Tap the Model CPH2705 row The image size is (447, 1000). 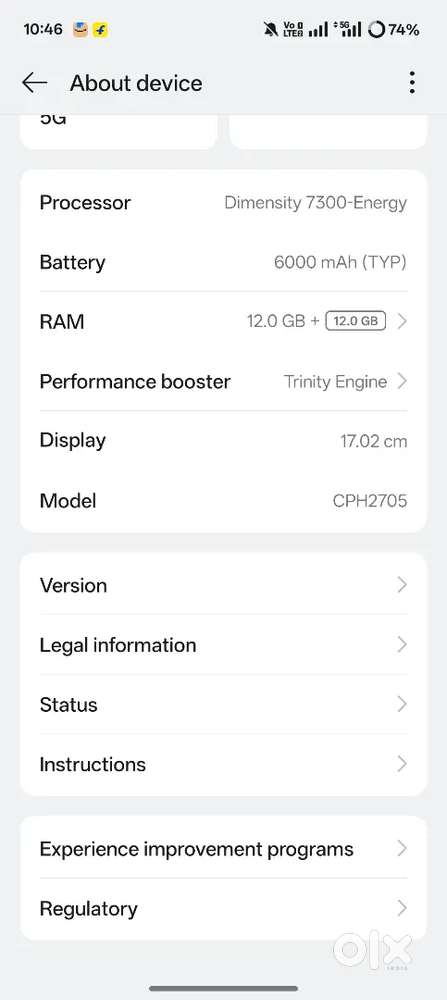coord(223,501)
